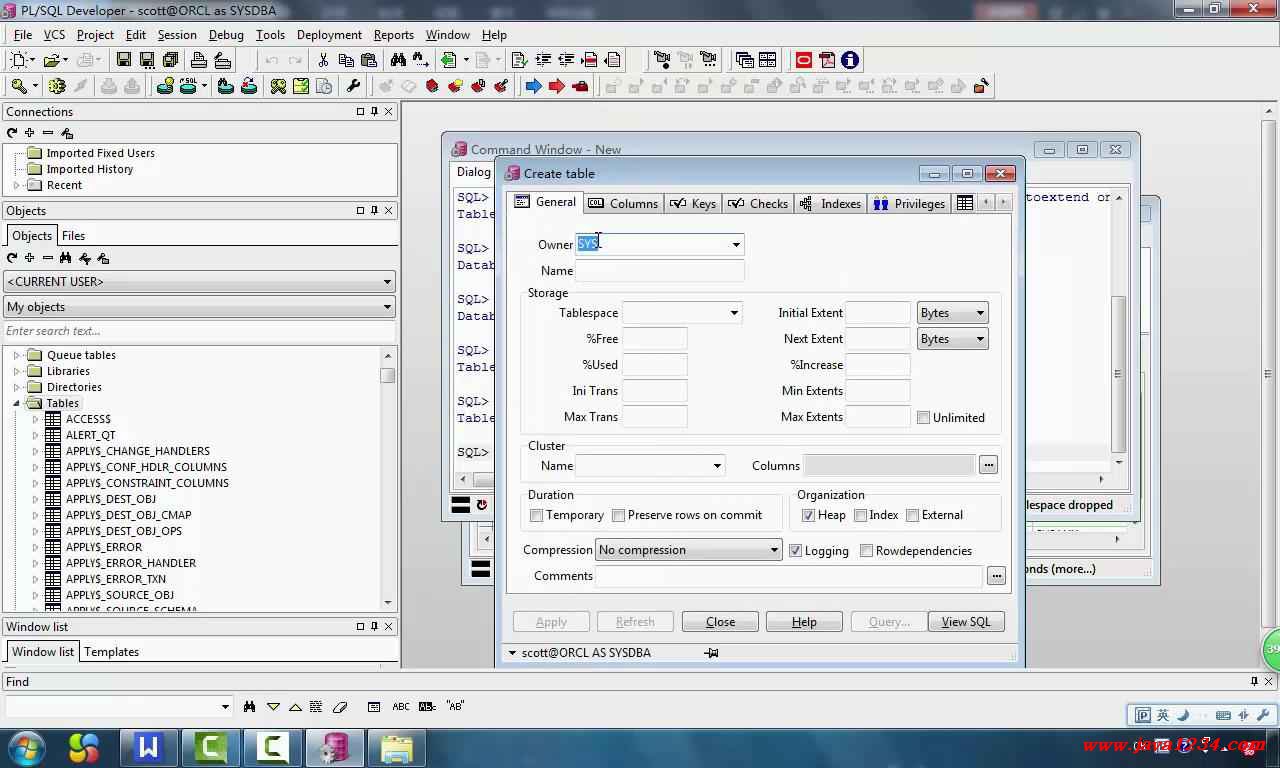The height and width of the screenshot is (768, 1280).
Task: Click the Save All stacked disks icon
Action: (x=169, y=60)
